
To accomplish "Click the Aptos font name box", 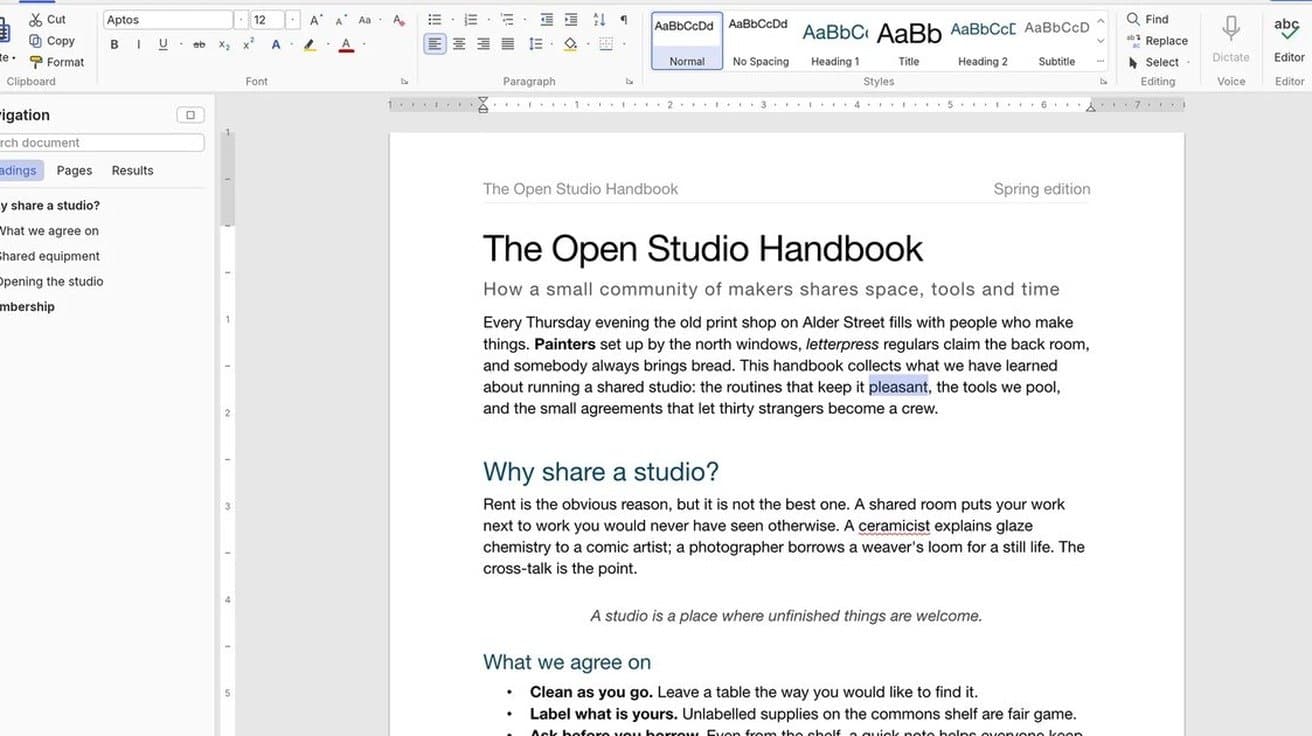I will (x=168, y=20).
